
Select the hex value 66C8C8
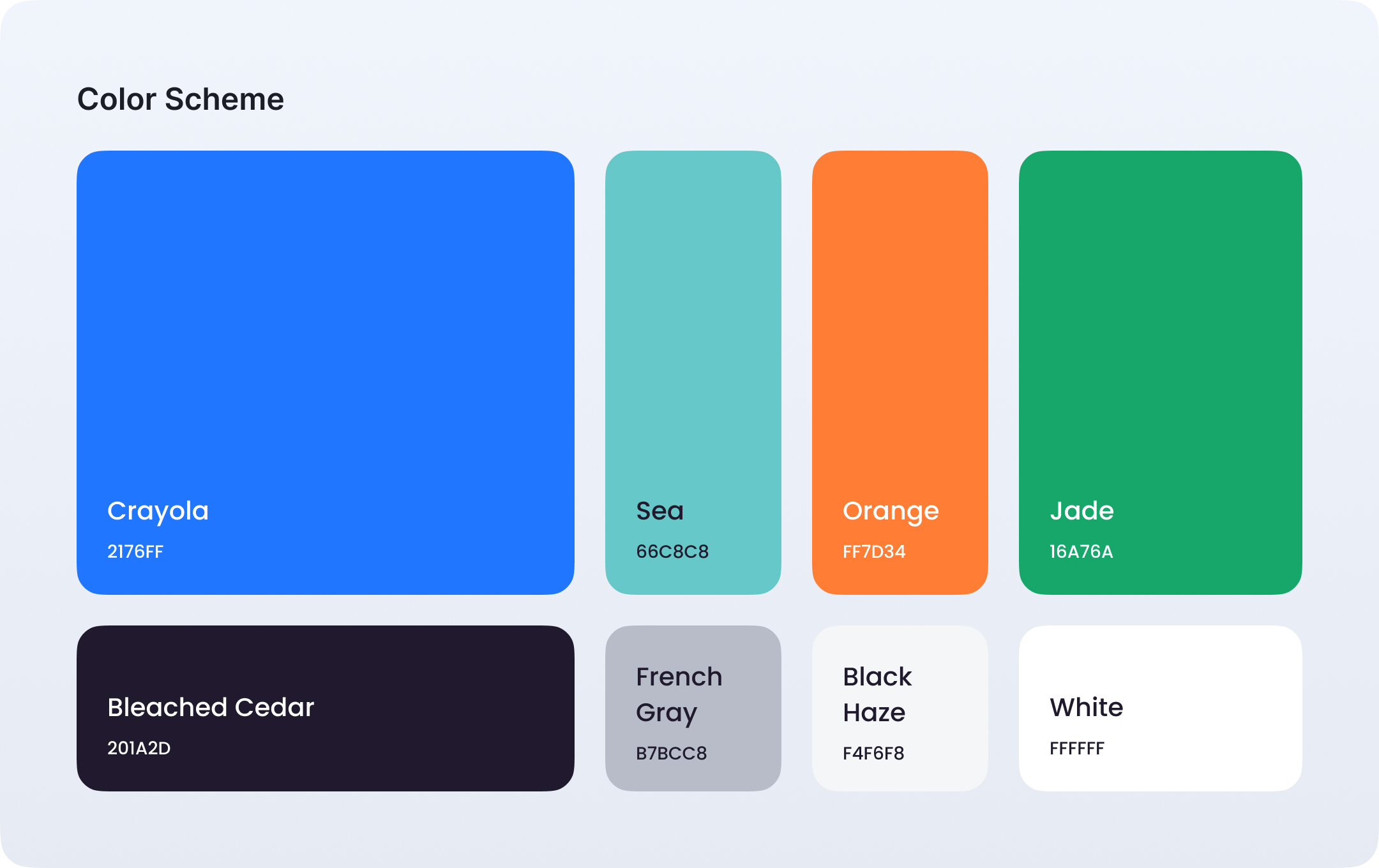672,551
